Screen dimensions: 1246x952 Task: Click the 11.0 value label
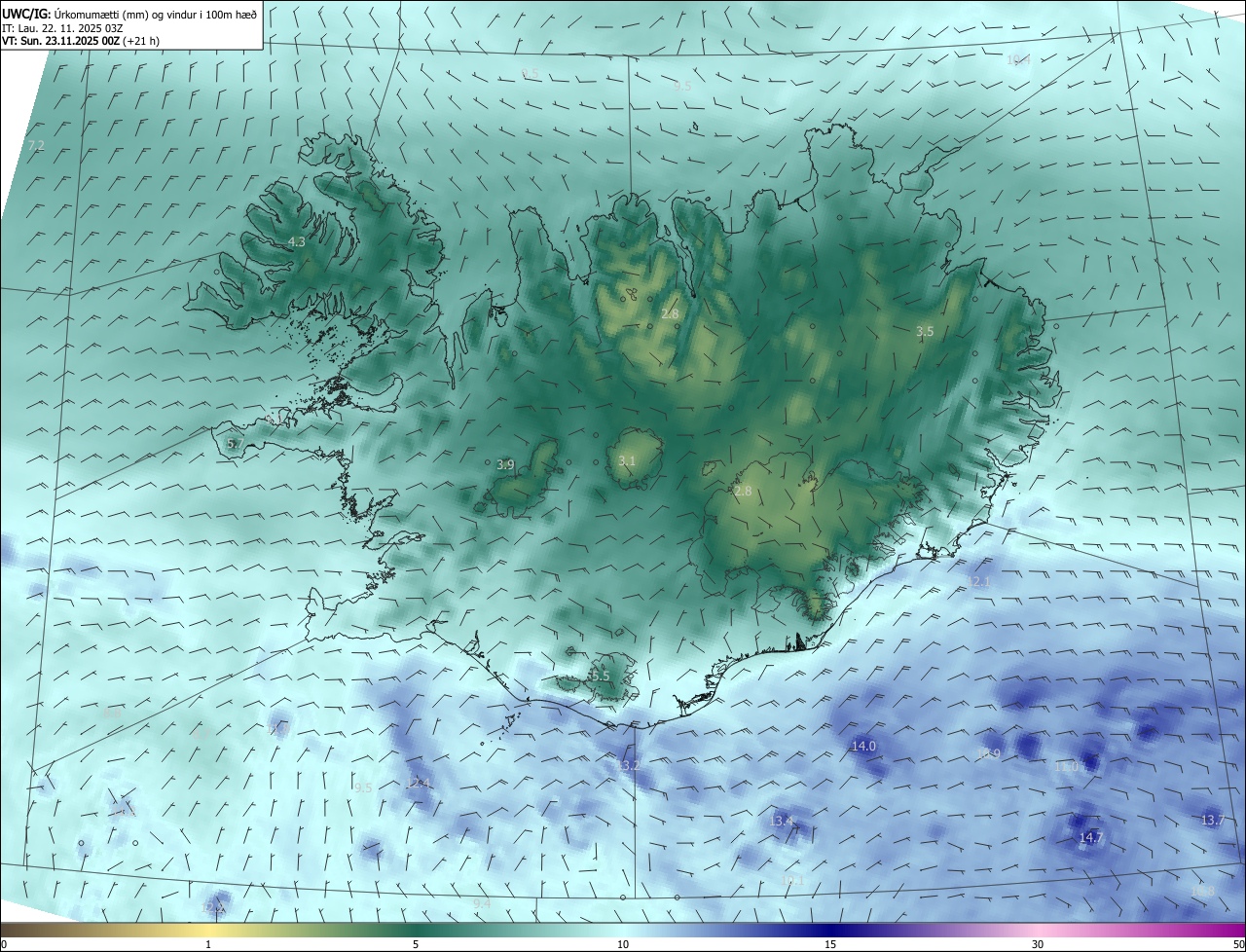pos(1067,766)
